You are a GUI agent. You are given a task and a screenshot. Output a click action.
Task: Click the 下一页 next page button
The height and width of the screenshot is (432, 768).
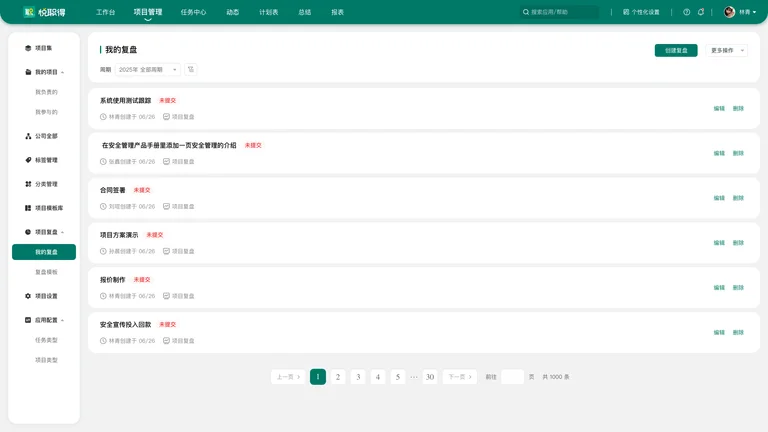click(x=459, y=377)
